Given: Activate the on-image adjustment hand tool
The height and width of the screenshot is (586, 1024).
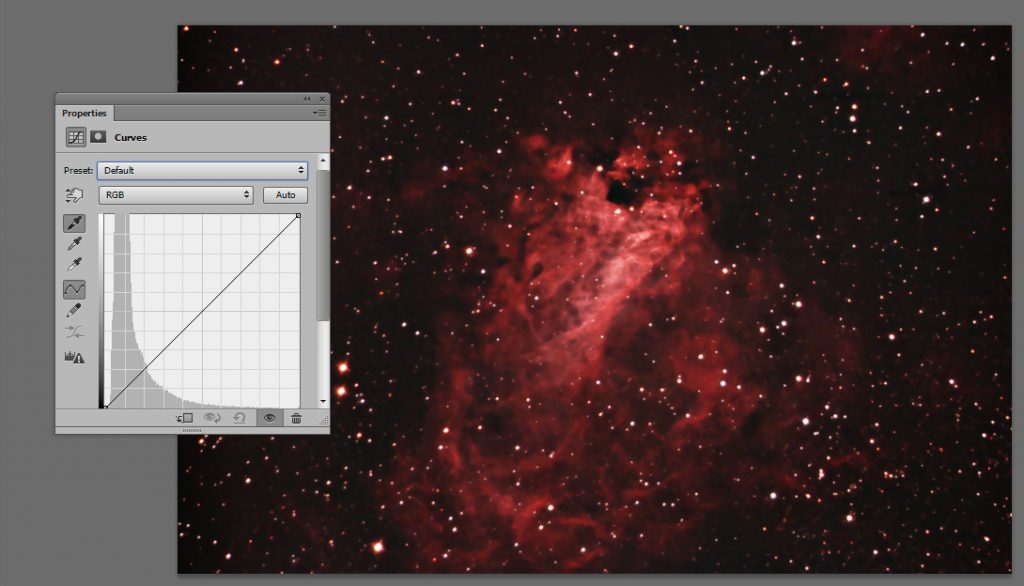Looking at the screenshot, I should [x=74, y=195].
